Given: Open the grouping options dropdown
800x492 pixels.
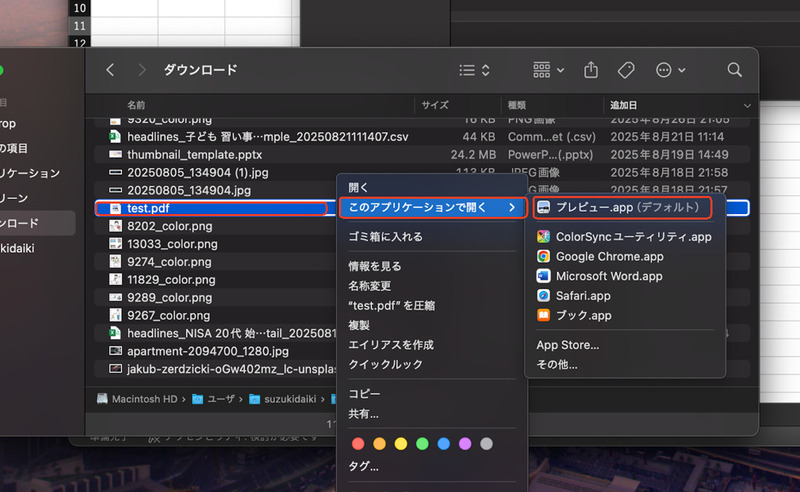Looking at the screenshot, I should (548, 70).
